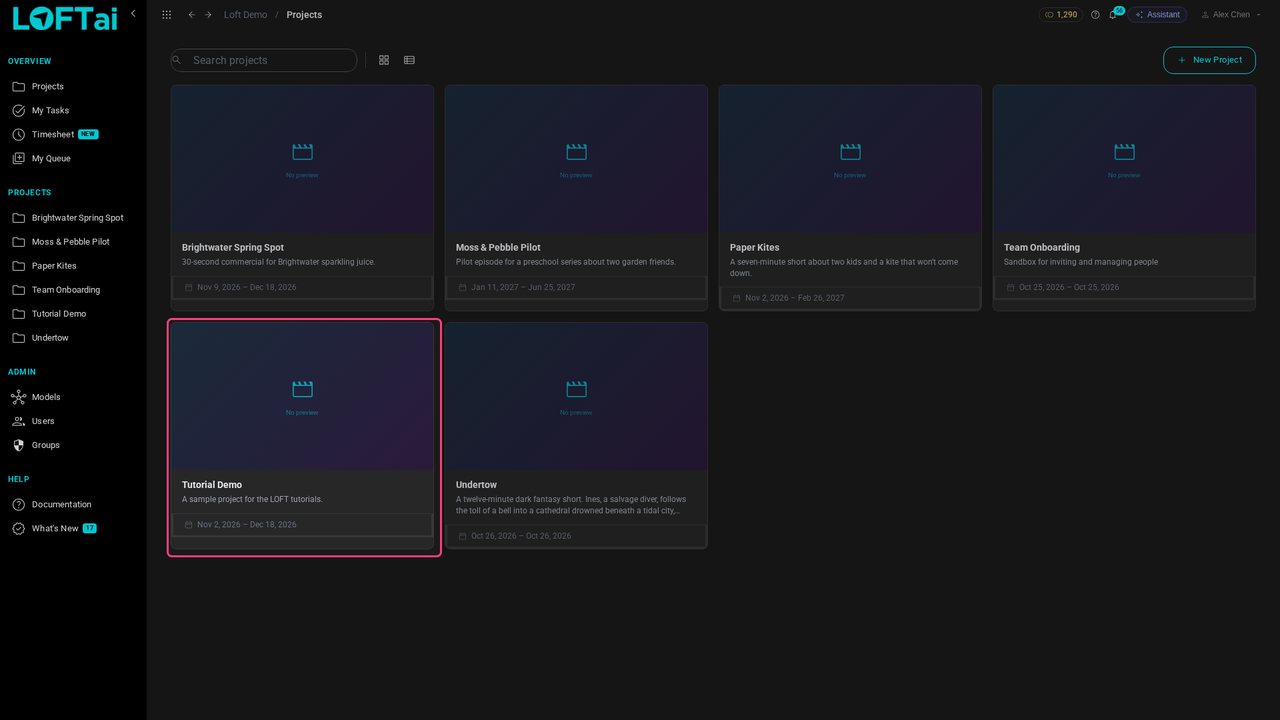Viewport: 1280px width, 720px height.
Task: Click the Documentation question icon
Action: pyautogui.click(x=18, y=504)
